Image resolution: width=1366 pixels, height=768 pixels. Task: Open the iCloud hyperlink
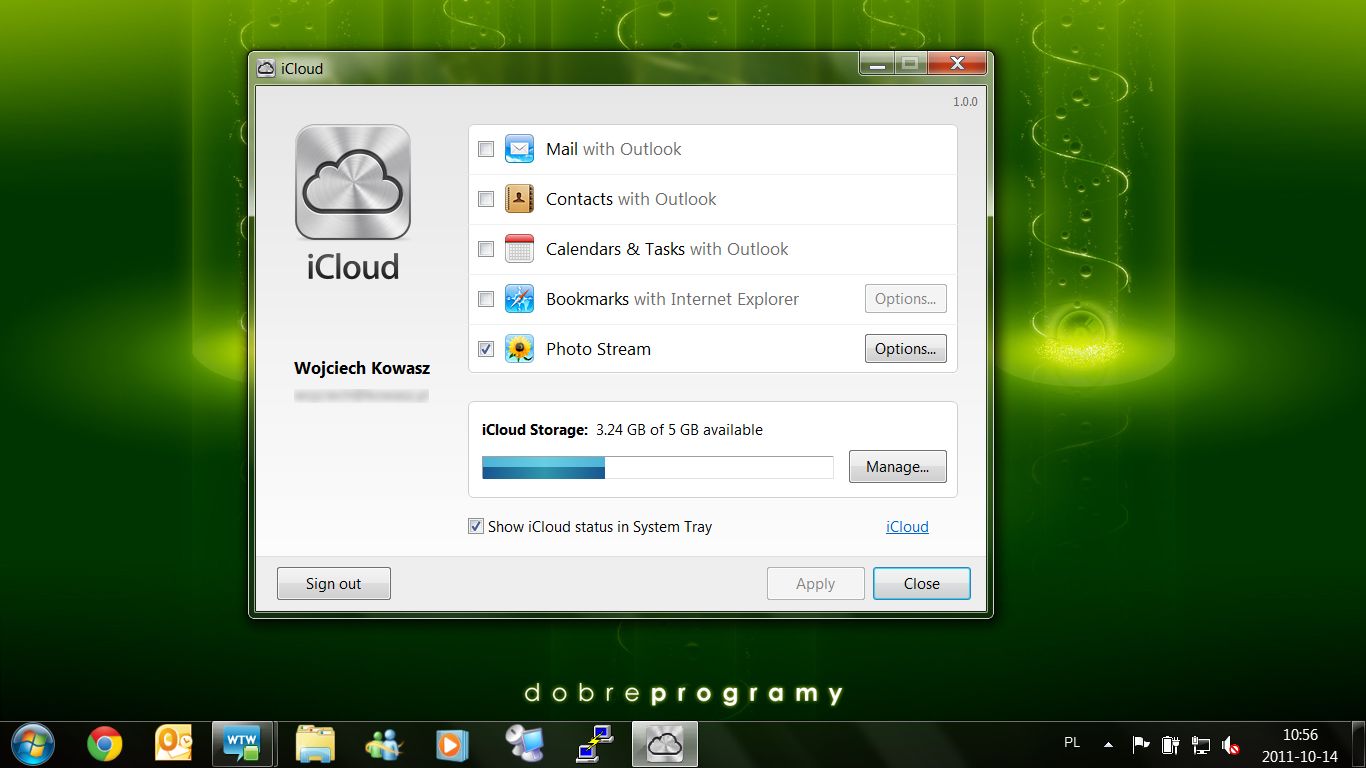click(x=907, y=527)
